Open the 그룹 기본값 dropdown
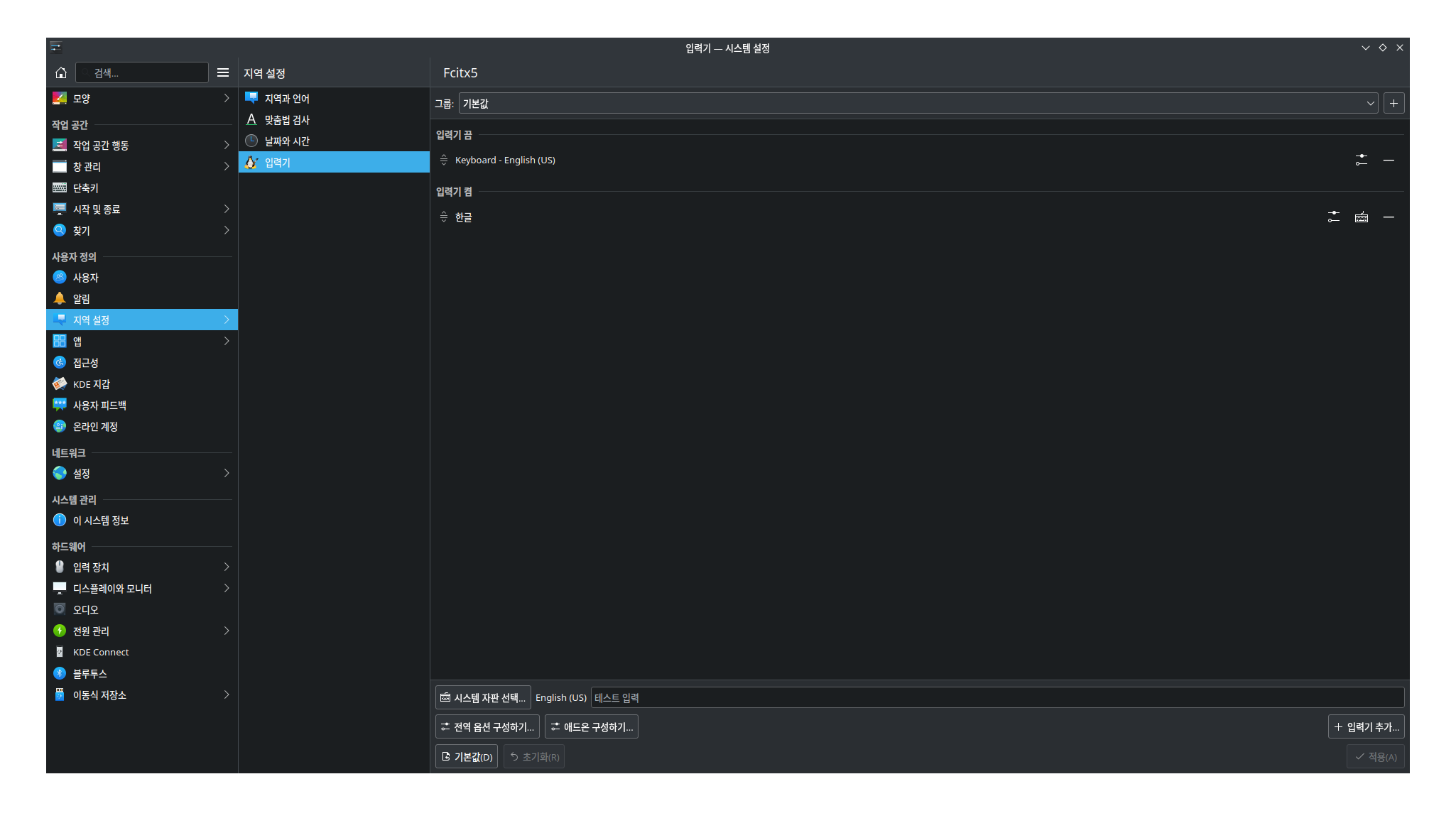1456x828 pixels. pos(918,104)
